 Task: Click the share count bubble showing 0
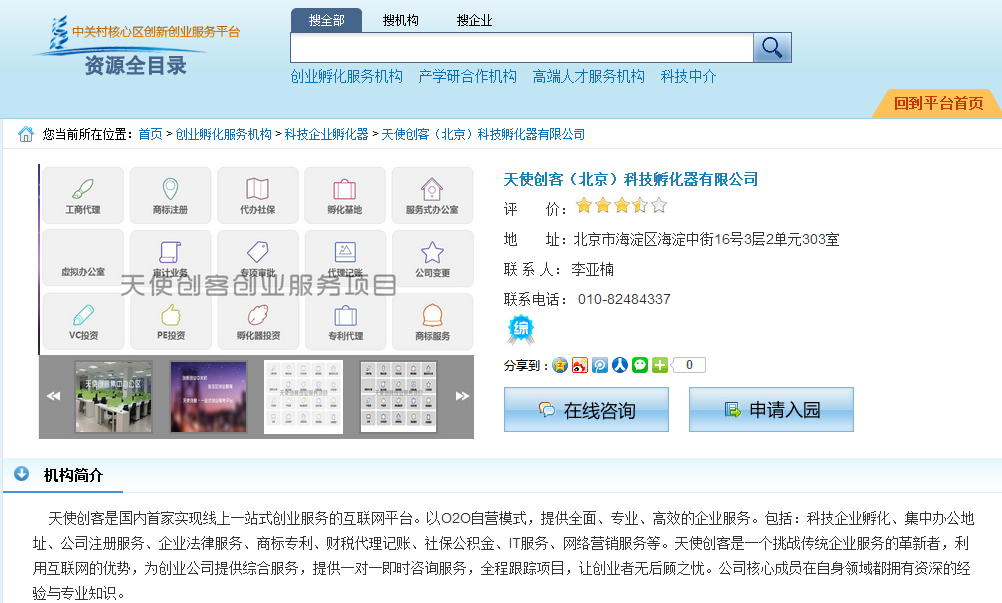click(x=689, y=365)
